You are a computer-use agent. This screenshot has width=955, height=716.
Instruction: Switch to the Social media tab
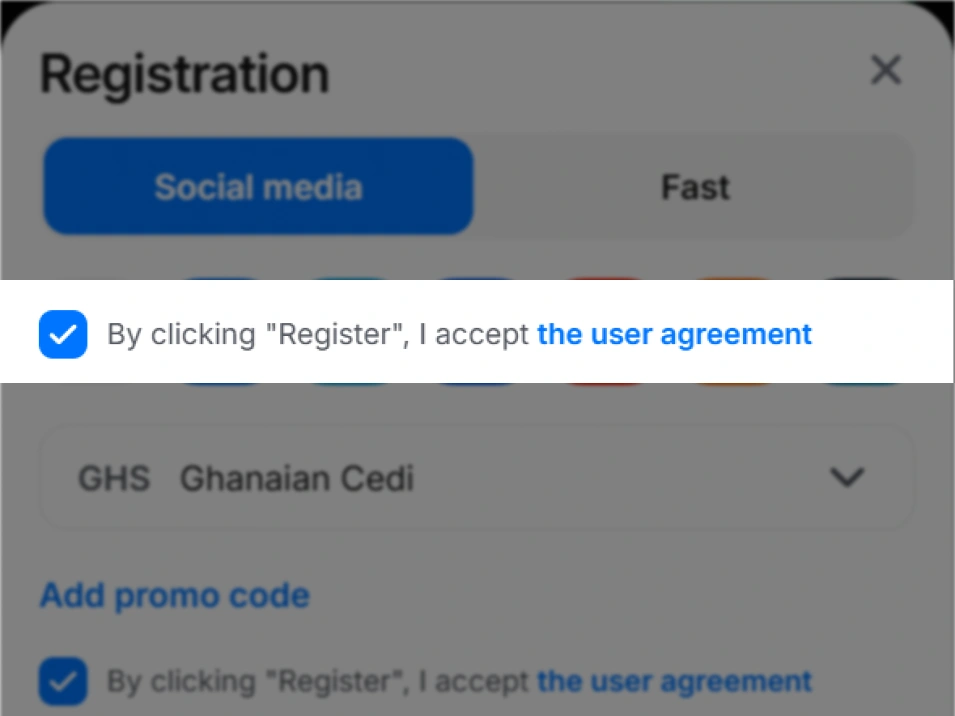click(258, 187)
